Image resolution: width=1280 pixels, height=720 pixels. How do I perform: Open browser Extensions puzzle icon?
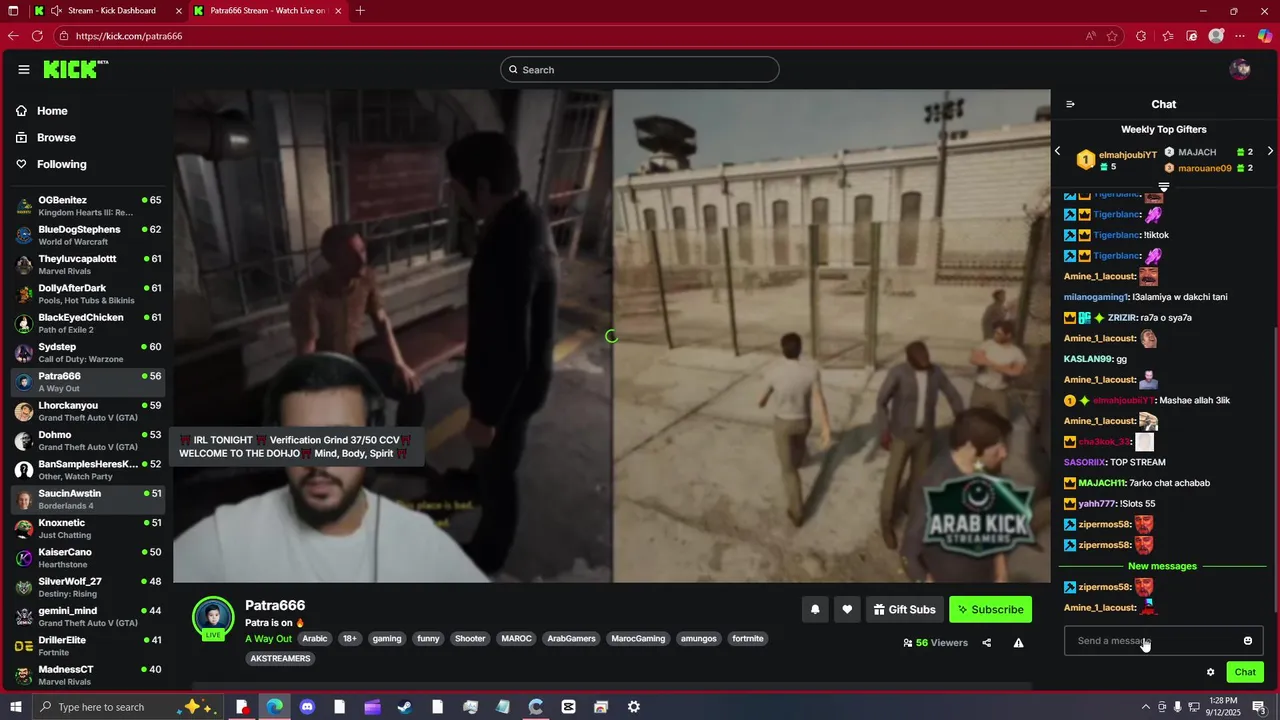pyautogui.click(x=1141, y=36)
